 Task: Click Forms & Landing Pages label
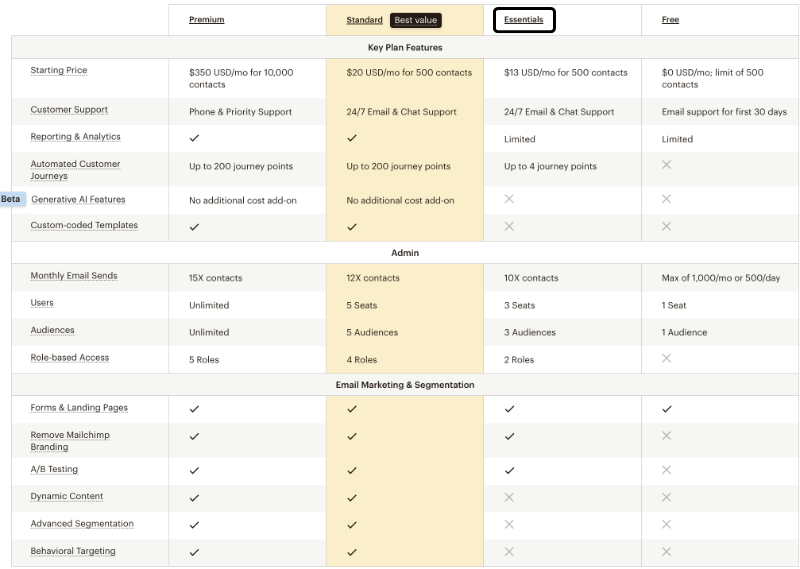tap(79, 407)
